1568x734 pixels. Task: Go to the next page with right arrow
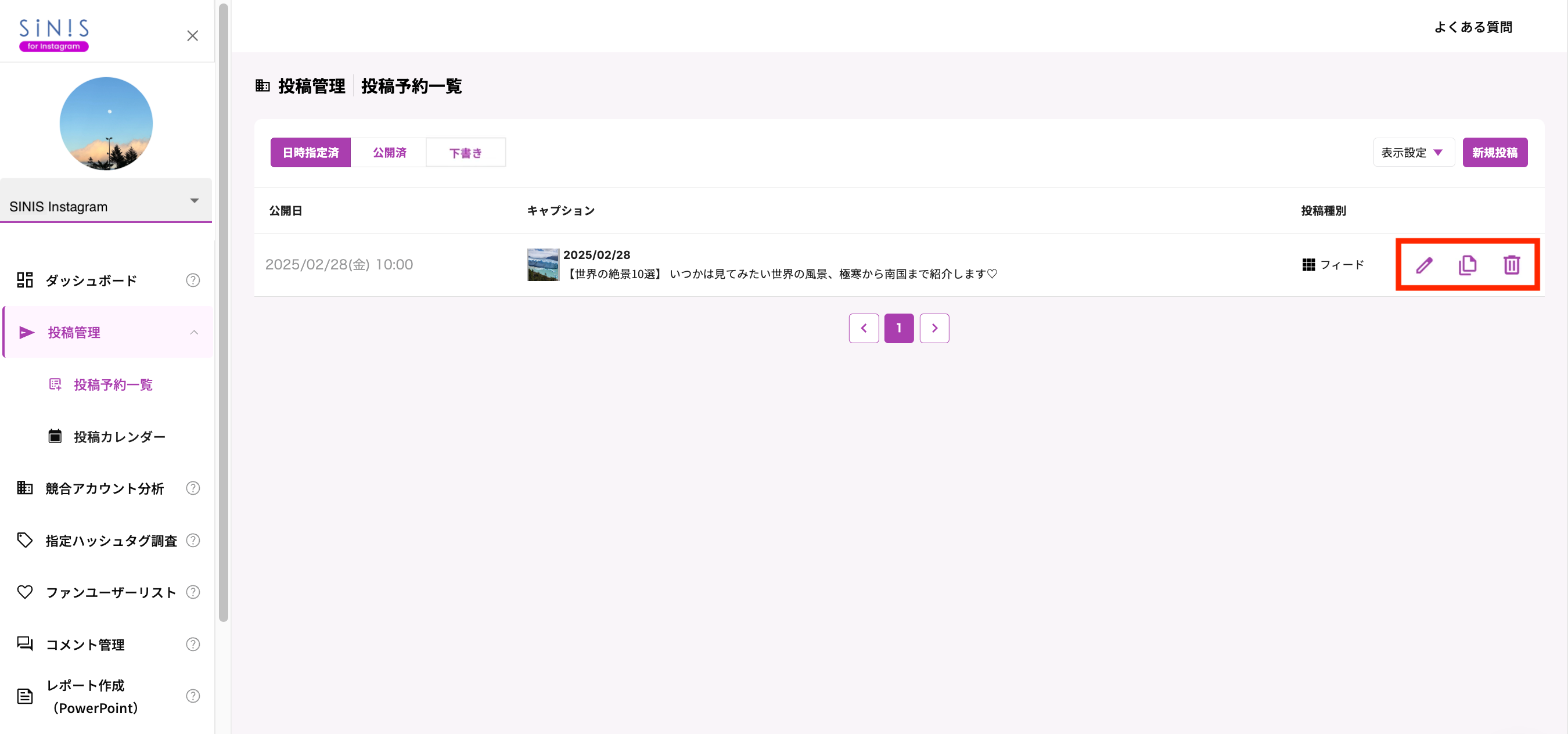(x=934, y=328)
